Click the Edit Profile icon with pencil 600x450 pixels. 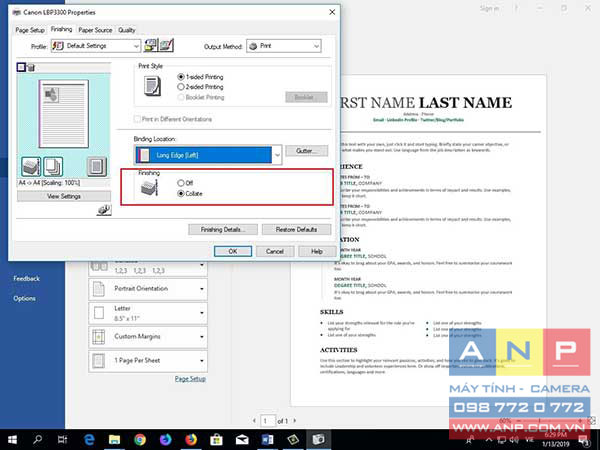pyautogui.click(x=166, y=46)
